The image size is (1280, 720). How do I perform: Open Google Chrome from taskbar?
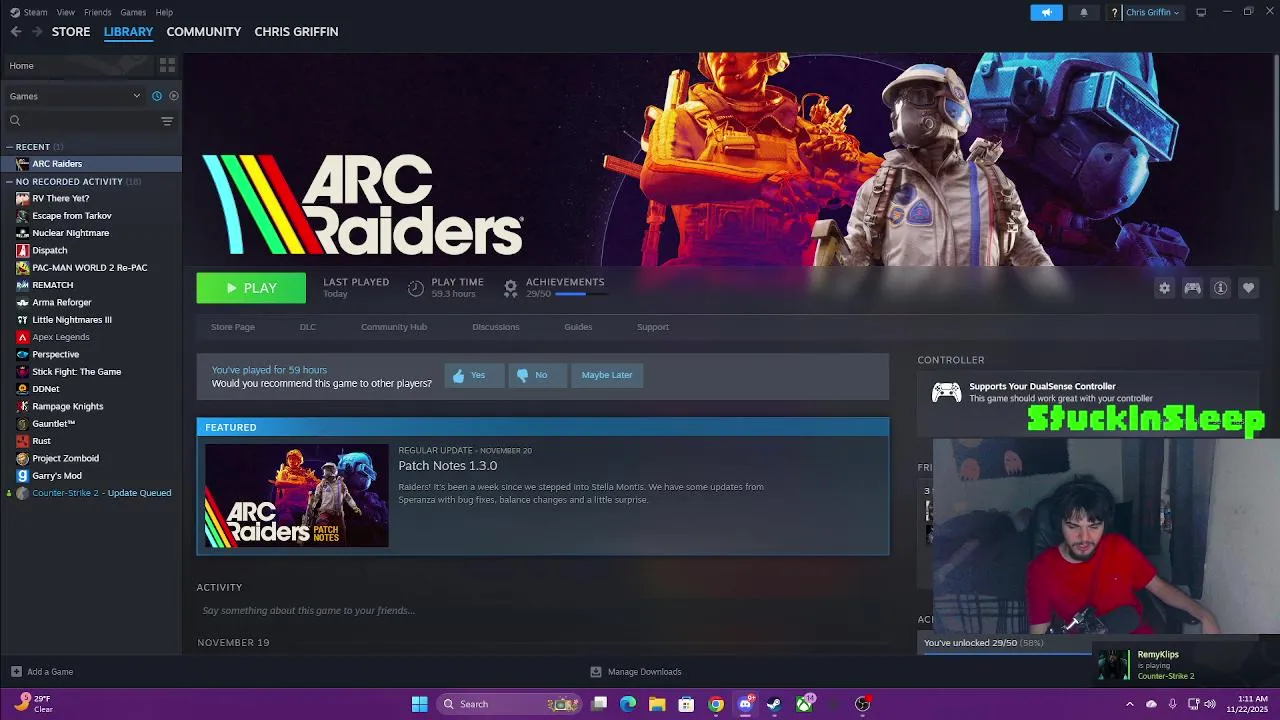716,704
